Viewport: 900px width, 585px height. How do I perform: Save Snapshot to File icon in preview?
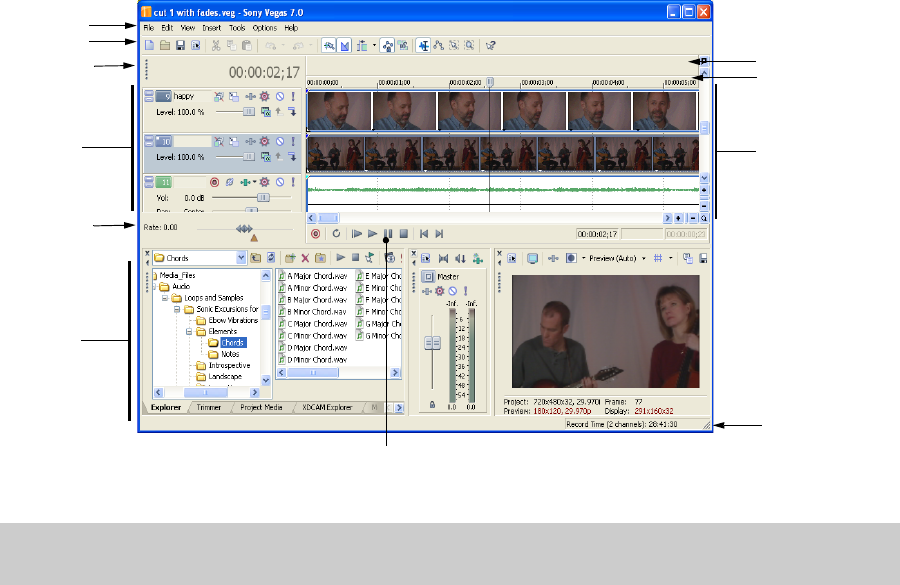click(x=703, y=258)
